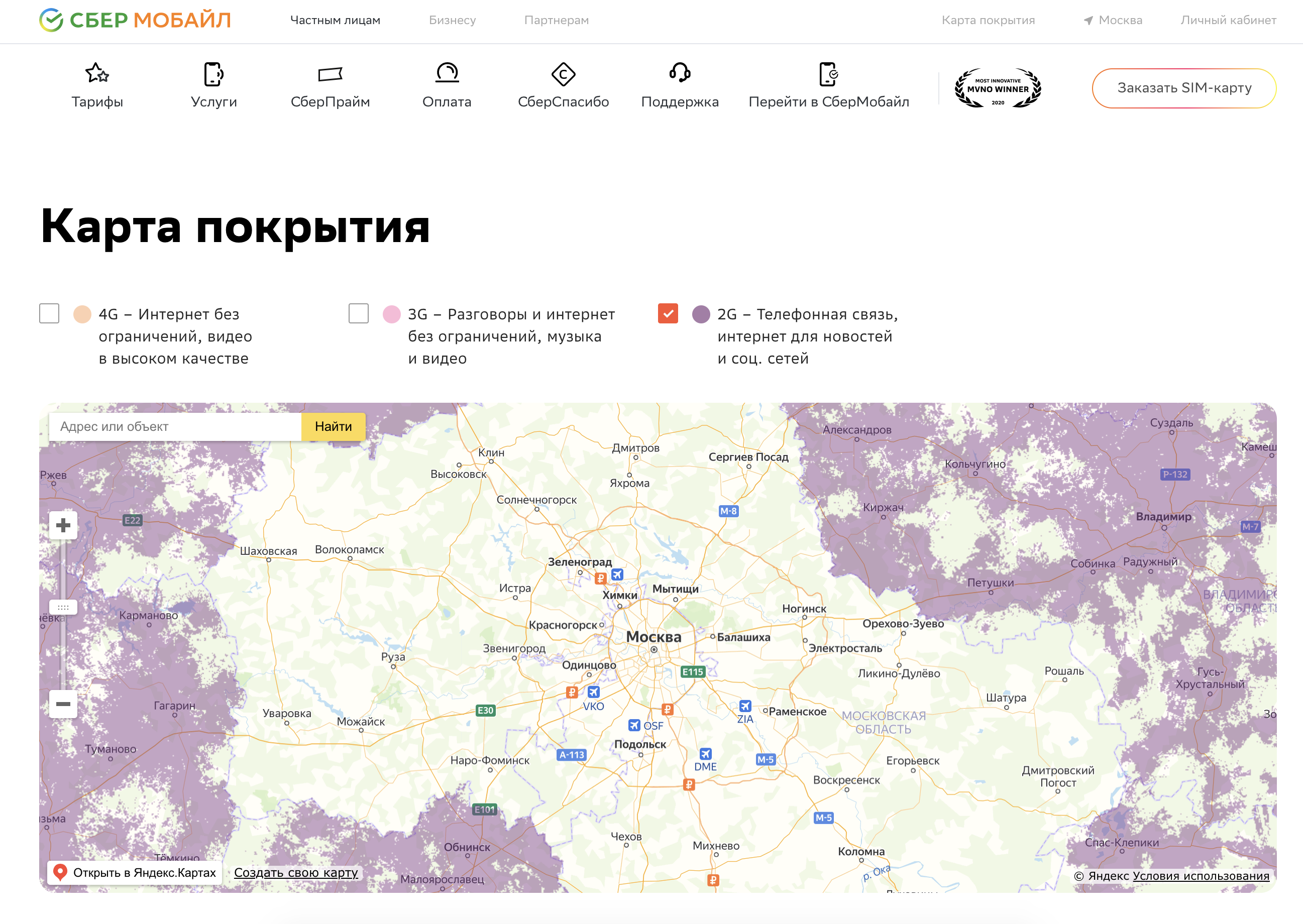
Task: Click the DME airport icon
Action: pos(706,754)
